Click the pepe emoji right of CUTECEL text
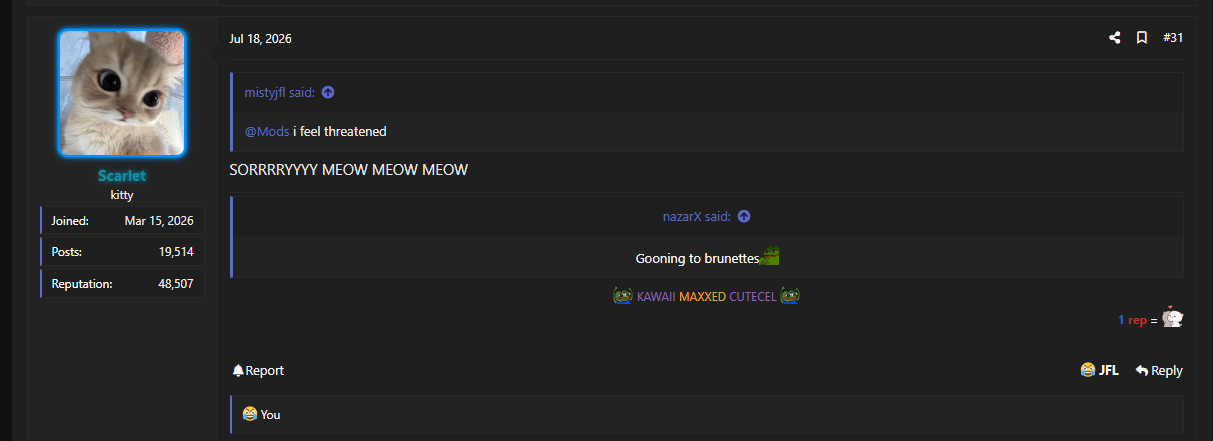This screenshot has height=441, width=1213. click(790, 296)
